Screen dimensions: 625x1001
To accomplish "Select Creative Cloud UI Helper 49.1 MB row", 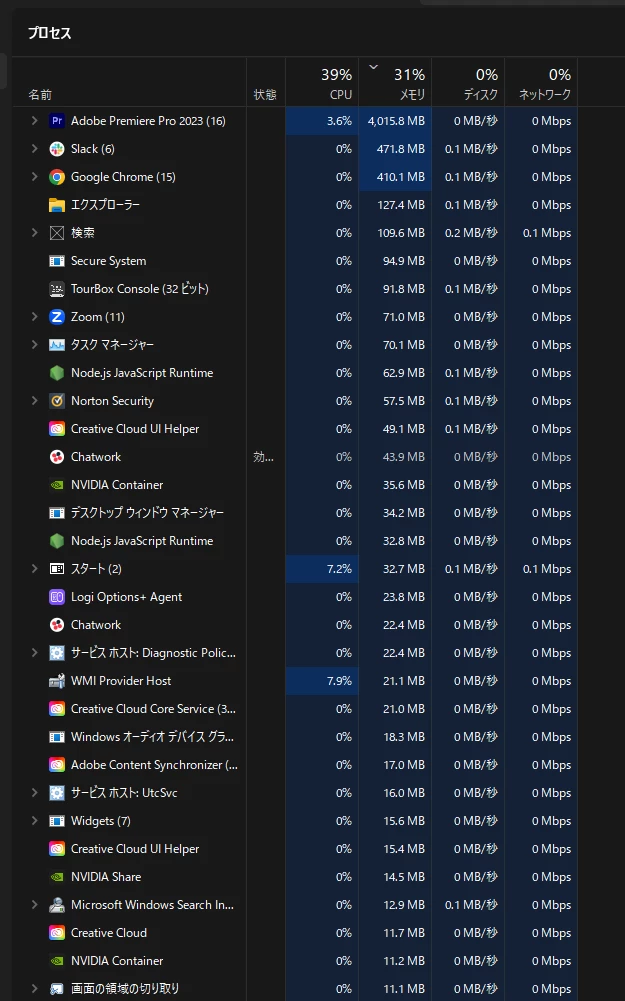I will point(295,429).
